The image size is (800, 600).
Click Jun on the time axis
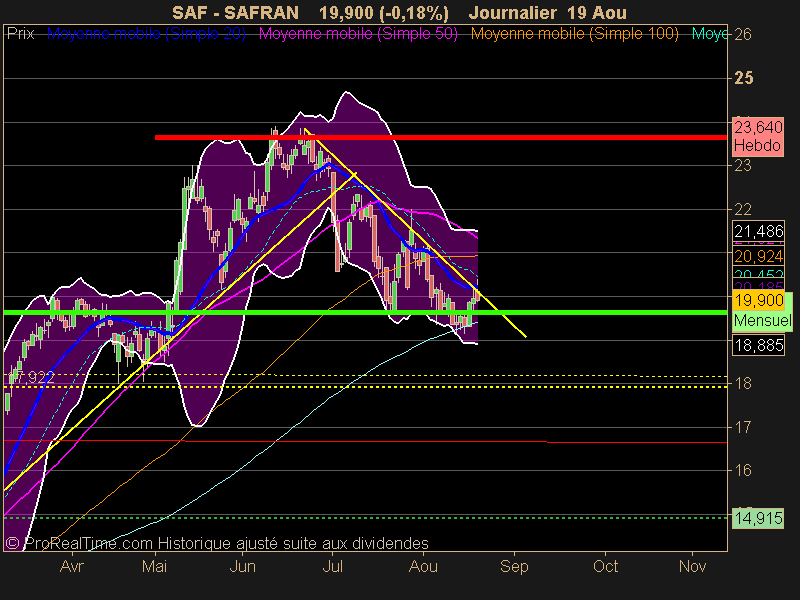(242, 566)
